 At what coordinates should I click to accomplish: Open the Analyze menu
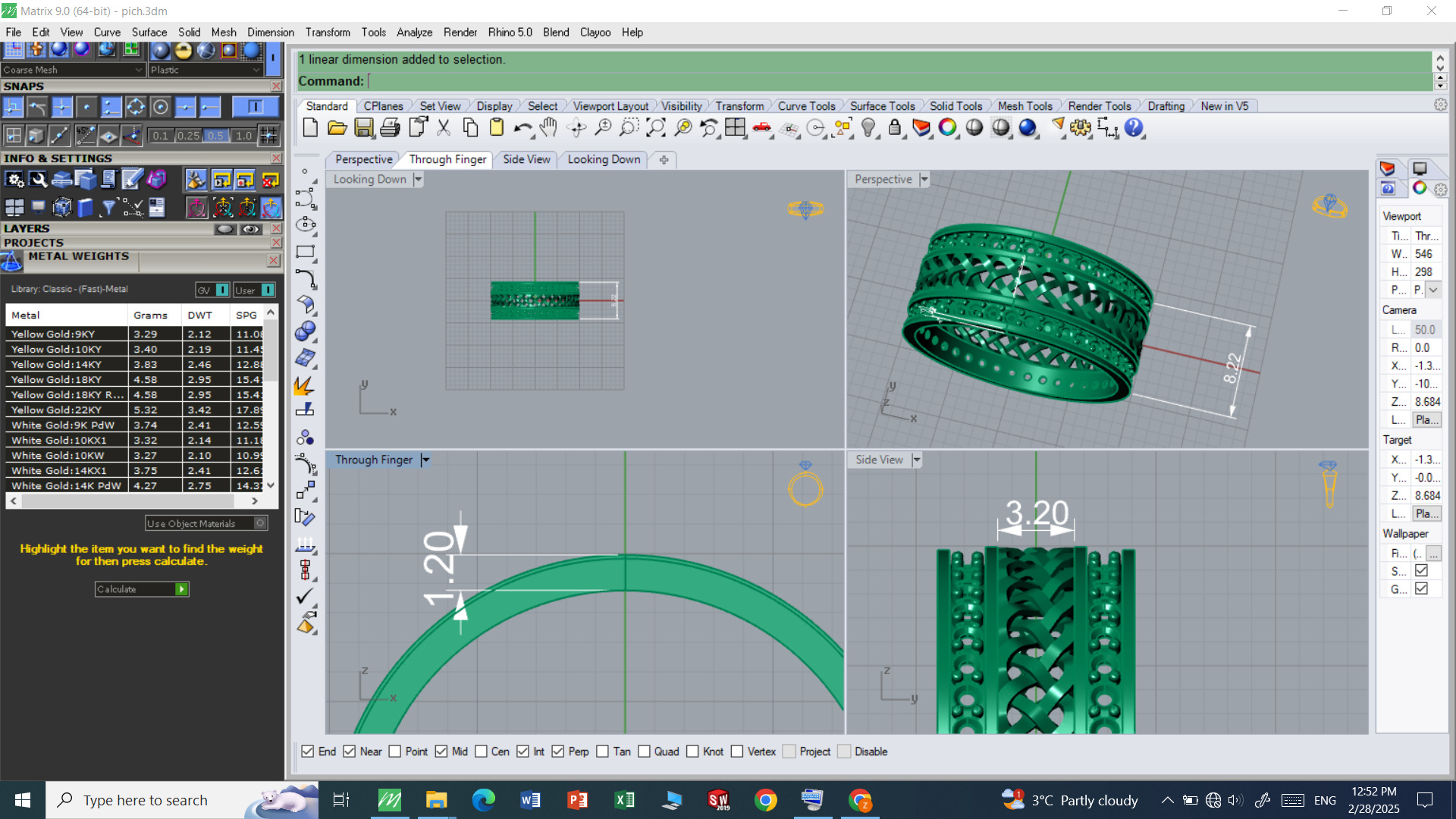tap(414, 33)
